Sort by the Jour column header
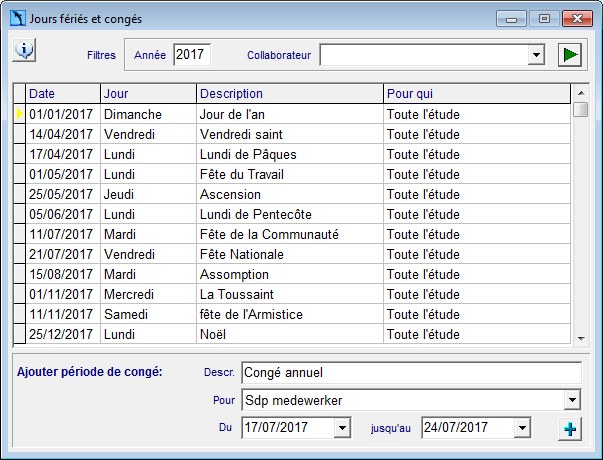Viewport: 603px width, 460px height. tap(148, 93)
